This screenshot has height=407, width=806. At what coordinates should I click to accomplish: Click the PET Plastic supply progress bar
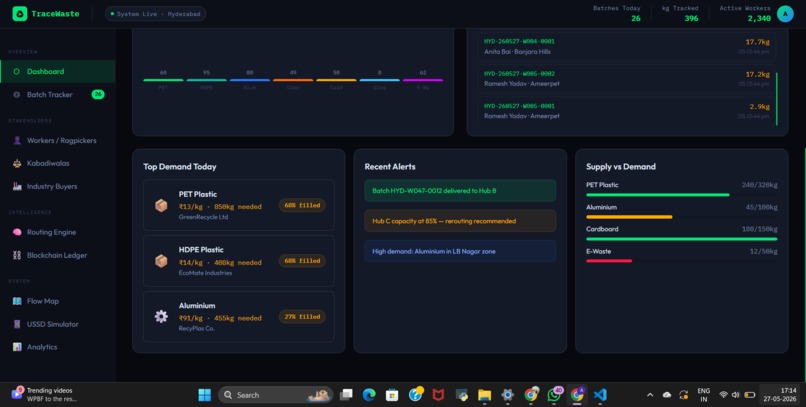click(x=682, y=195)
